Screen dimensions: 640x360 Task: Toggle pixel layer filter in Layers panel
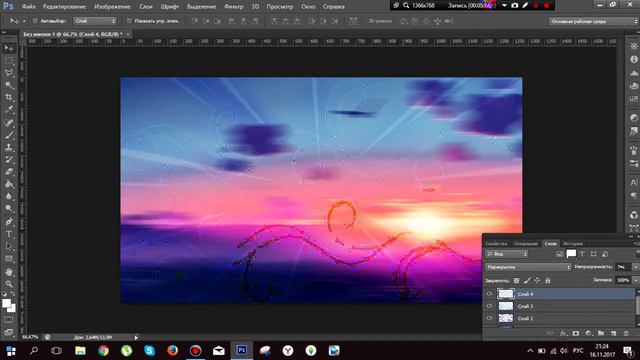point(560,254)
